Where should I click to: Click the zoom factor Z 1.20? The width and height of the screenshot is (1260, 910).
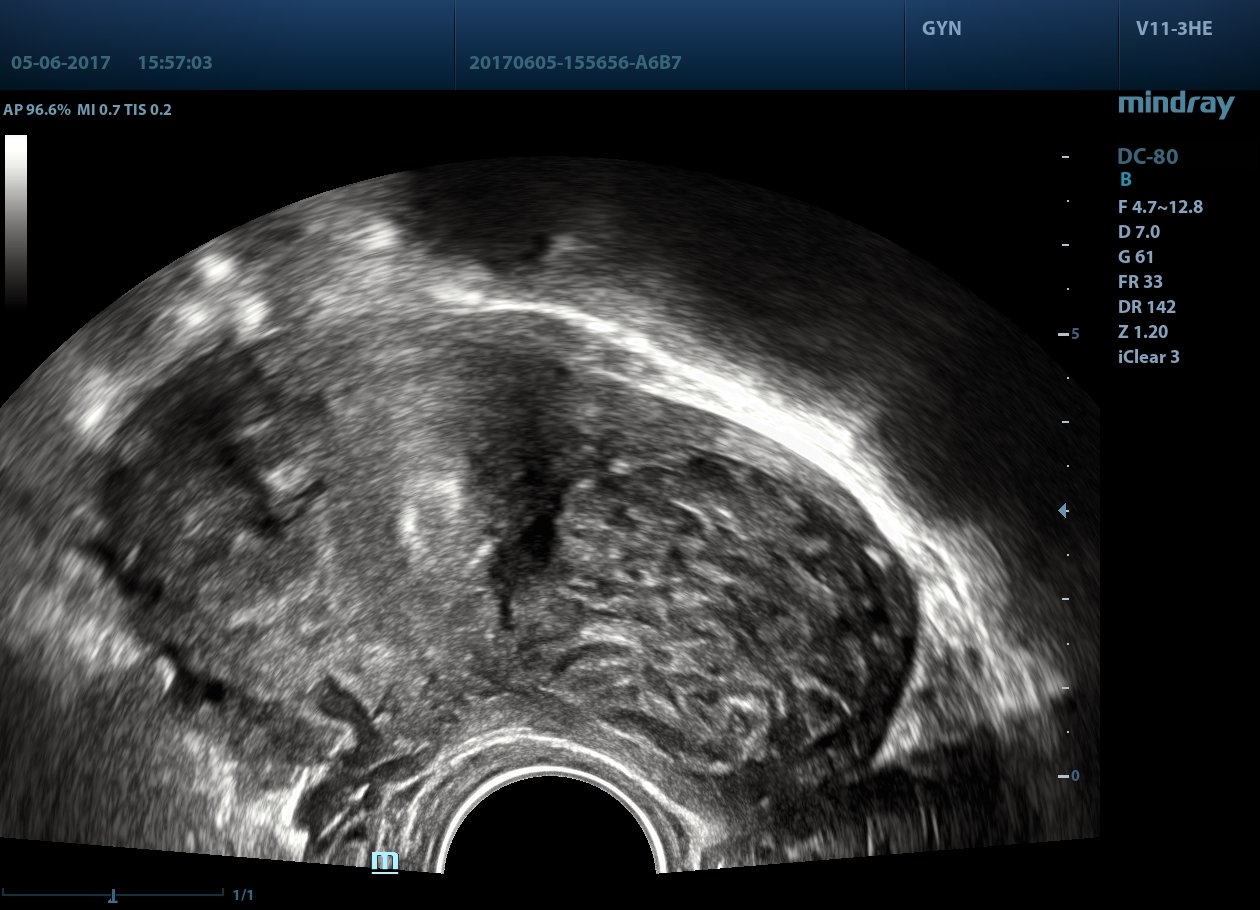coord(1143,332)
